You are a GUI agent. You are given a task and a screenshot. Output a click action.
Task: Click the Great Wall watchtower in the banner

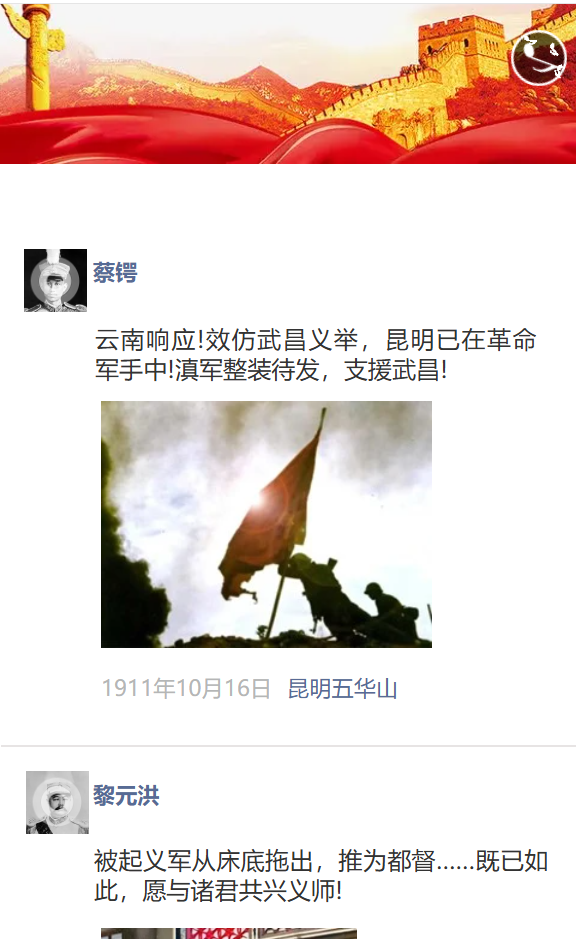coord(461,51)
